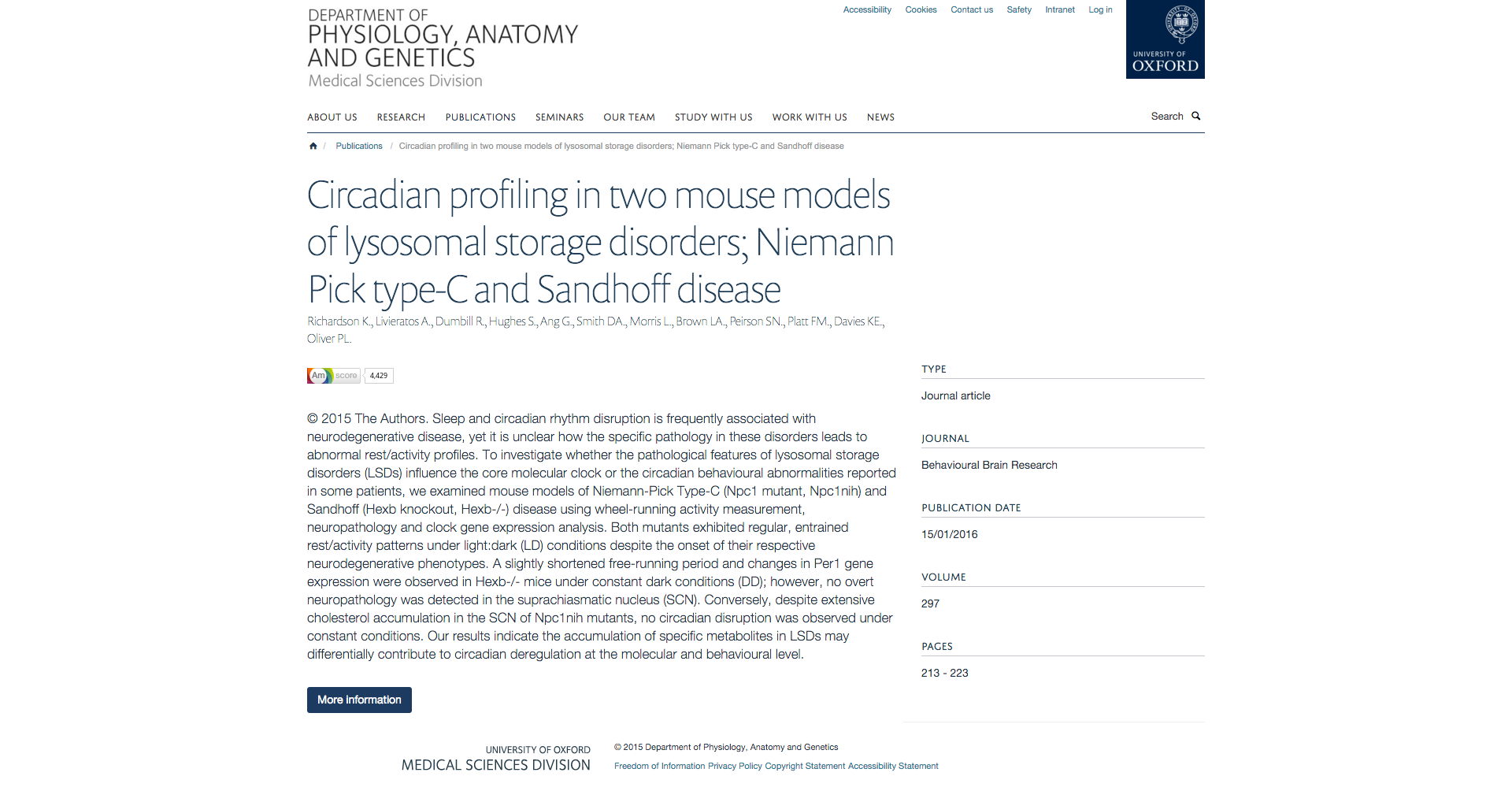The width and height of the screenshot is (1512, 791).
Task: Open the News menu item
Action: [880, 117]
